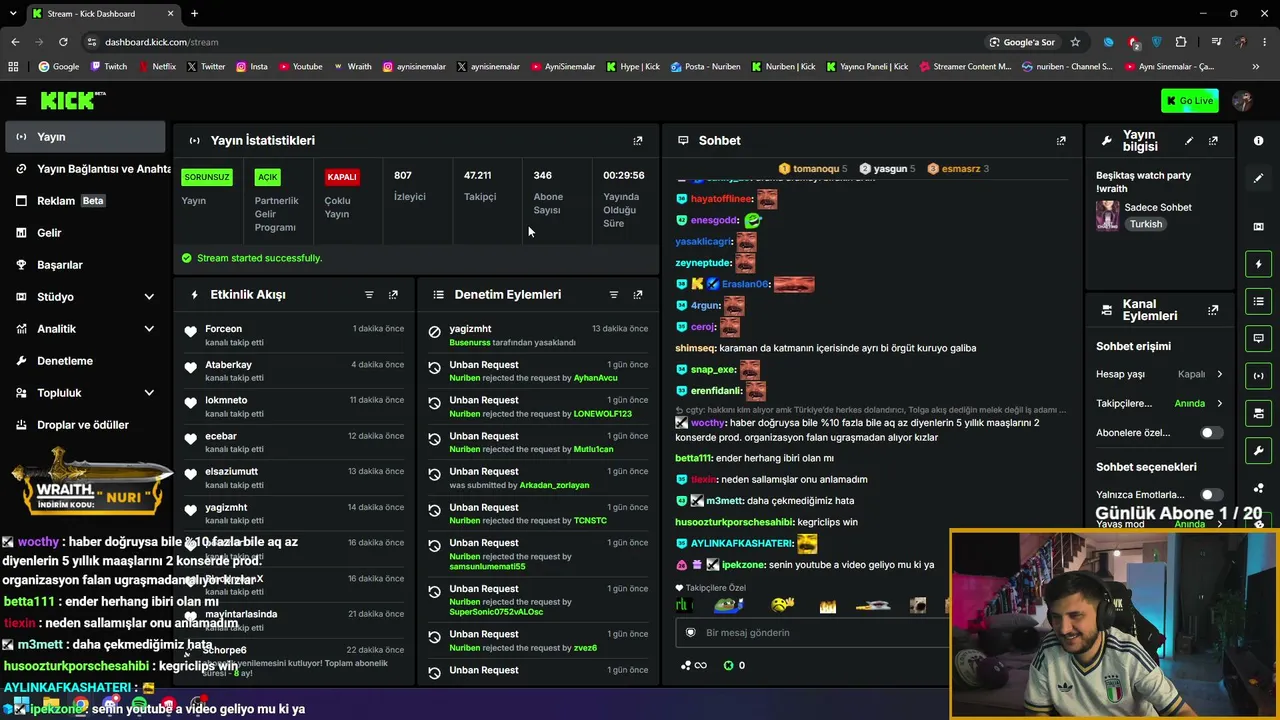Viewport: 1280px width, 720px height.
Task: Click the Go Live button
Action: [x=1190, y=100]
